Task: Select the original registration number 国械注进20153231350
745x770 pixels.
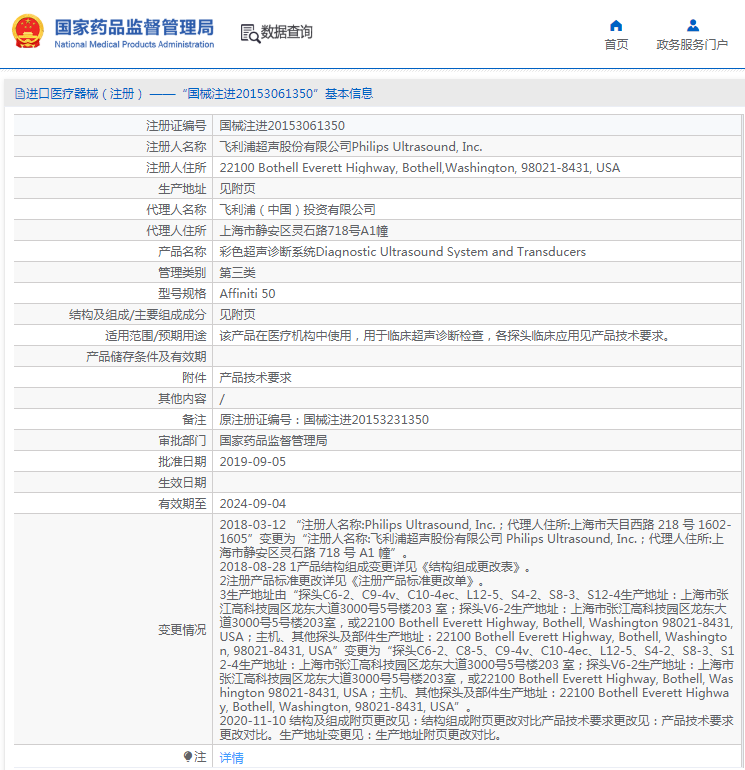Action: point(366,420)
